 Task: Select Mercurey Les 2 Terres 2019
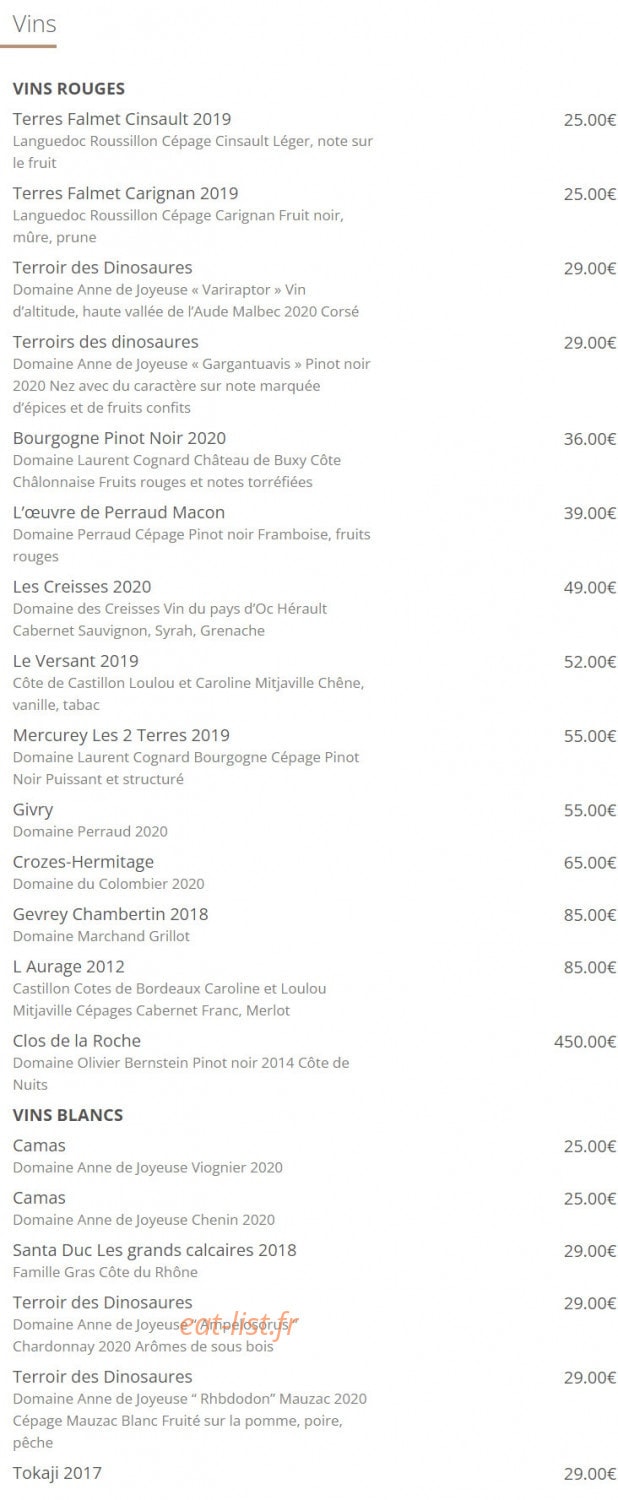coord(121,735)
